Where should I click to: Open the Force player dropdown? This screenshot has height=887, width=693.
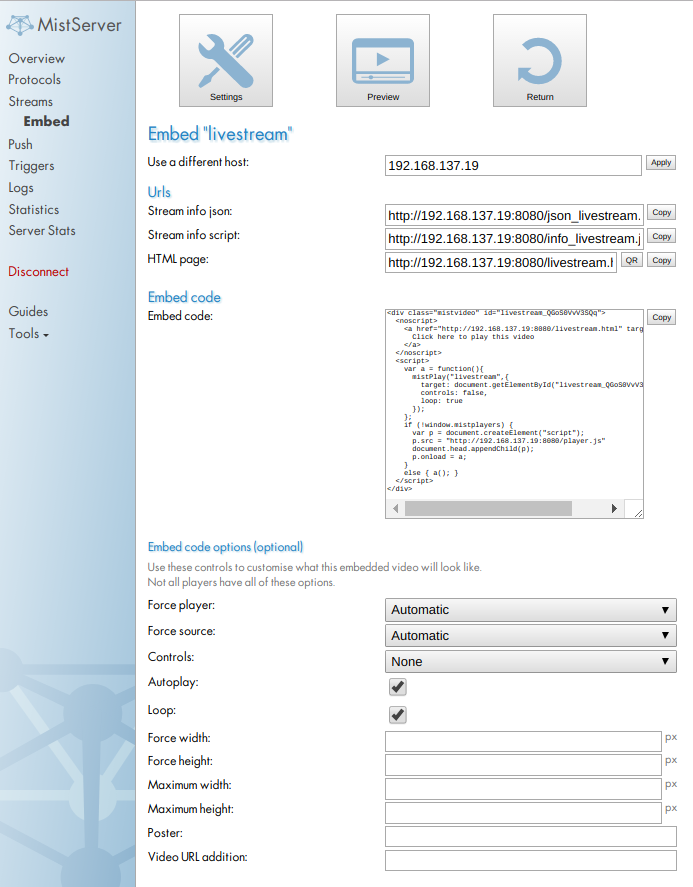click(531, 610)
